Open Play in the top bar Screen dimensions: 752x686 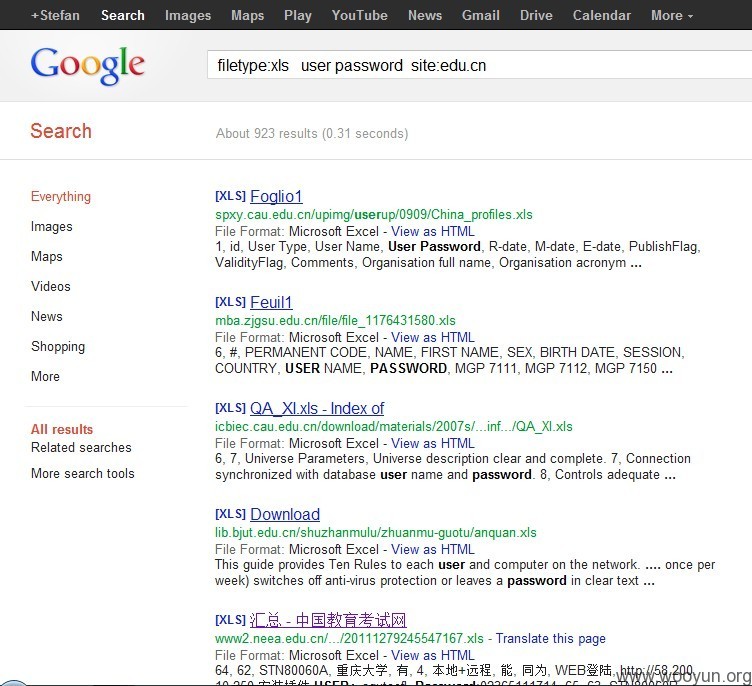coord(297,15)
